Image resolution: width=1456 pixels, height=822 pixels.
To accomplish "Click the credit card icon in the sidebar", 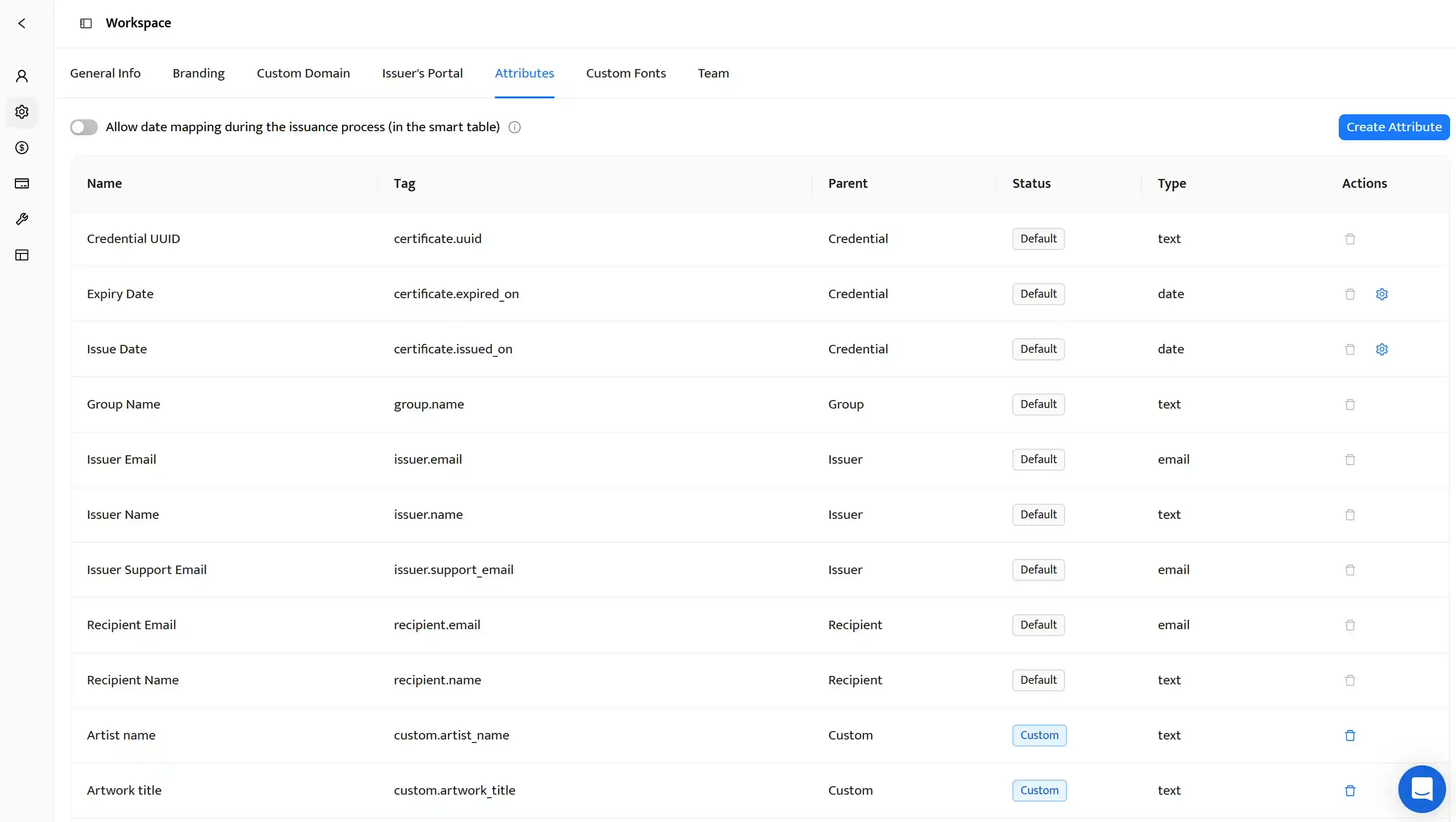I will tap(22, 183).
